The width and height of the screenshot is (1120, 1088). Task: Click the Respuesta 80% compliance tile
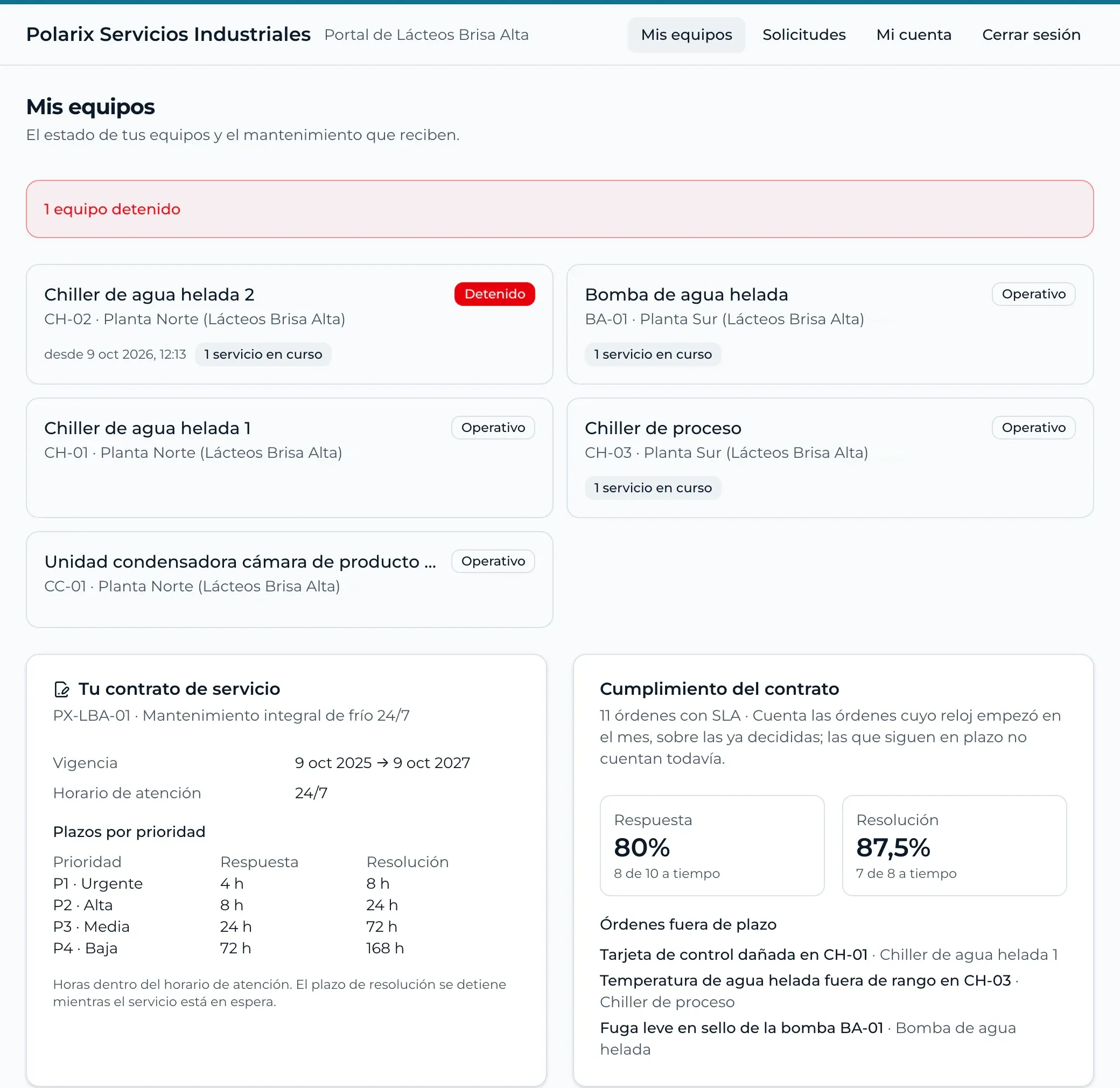point(712,846)
